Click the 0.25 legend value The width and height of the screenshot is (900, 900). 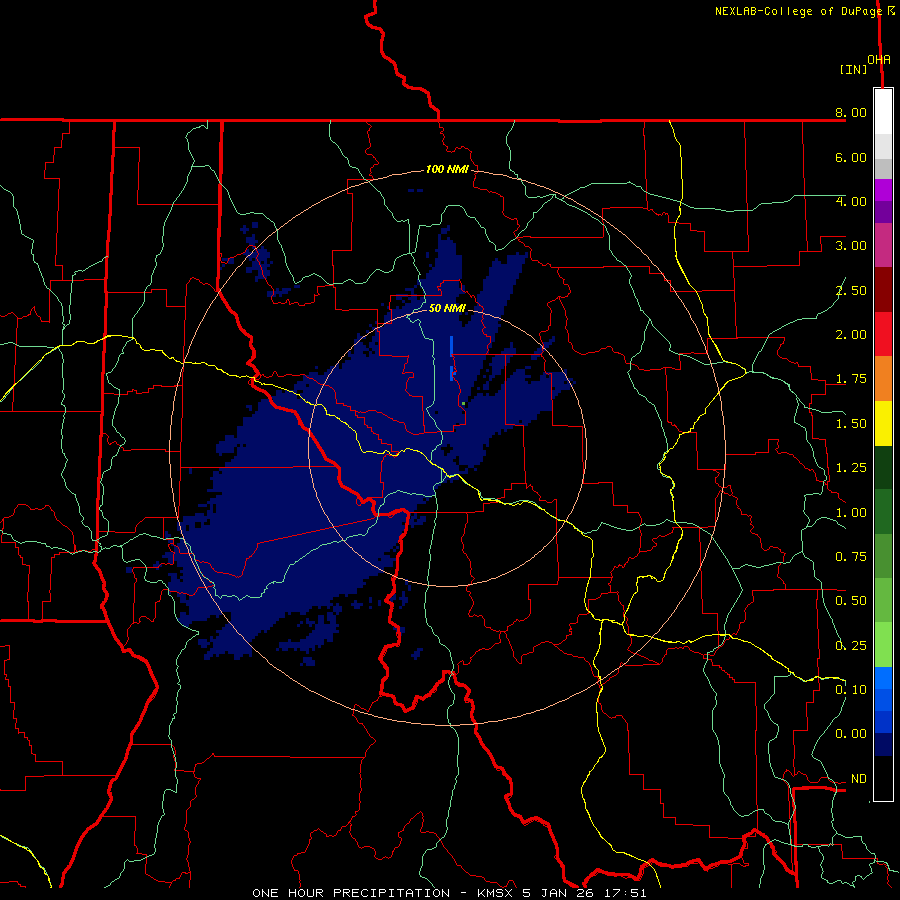(x=851, y=646)
